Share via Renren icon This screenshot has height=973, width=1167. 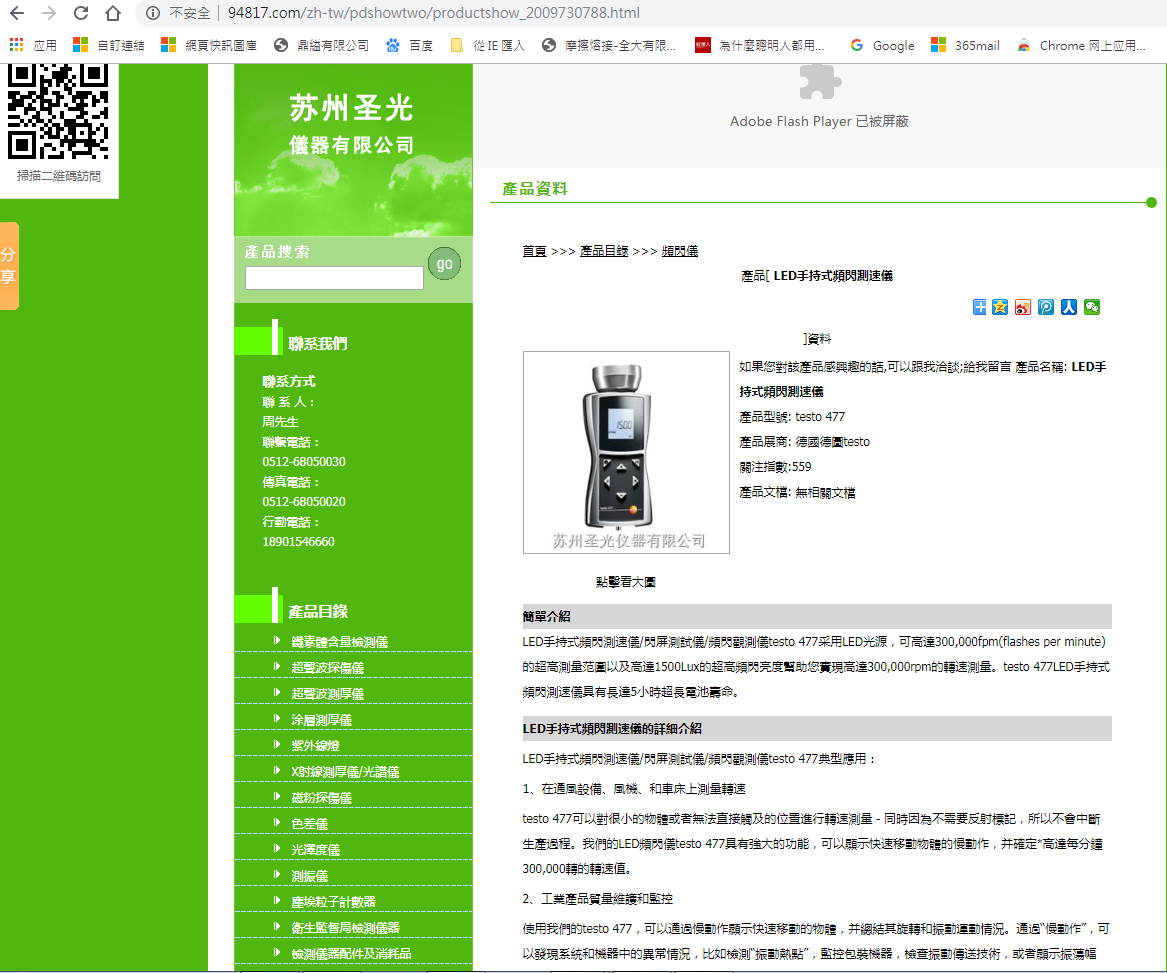pyautogui.click(x=1069, y=307)
